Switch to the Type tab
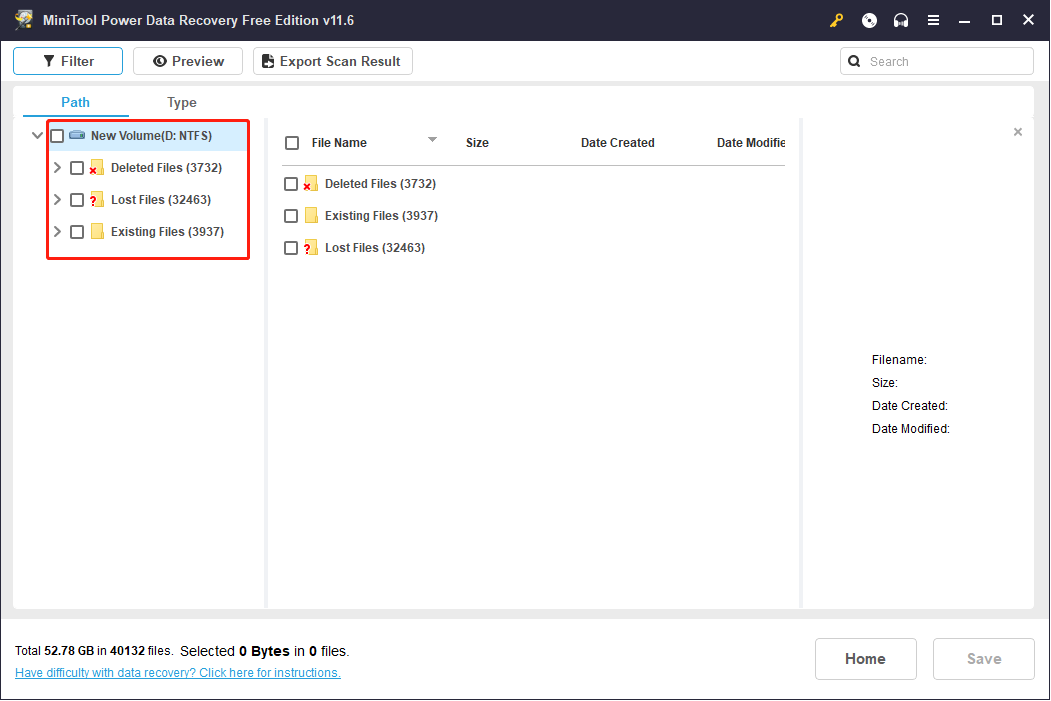This screenshot has width=1051, height=701. (182, 102)
